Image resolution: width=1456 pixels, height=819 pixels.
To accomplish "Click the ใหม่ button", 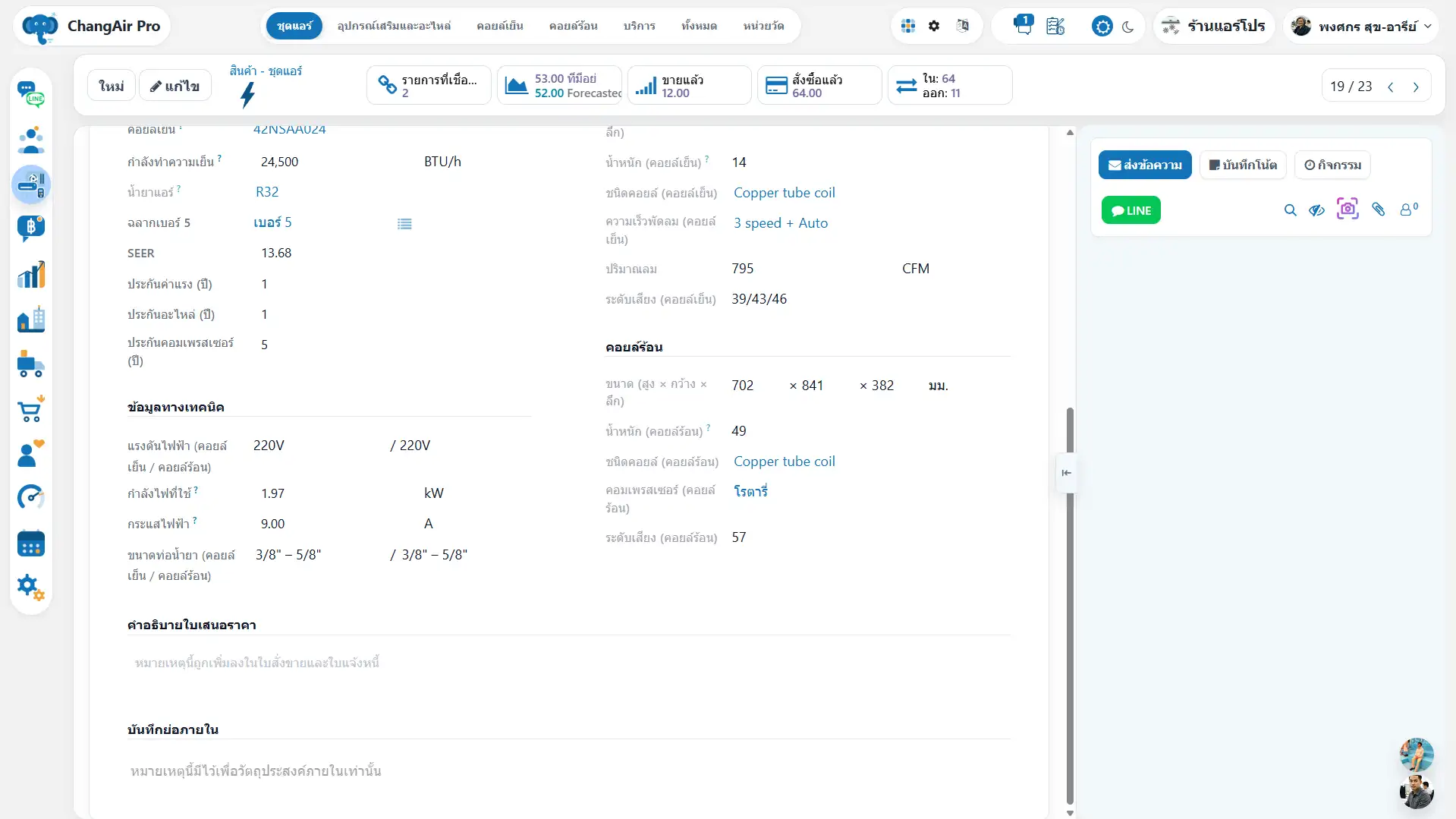I will pos(112,86).
